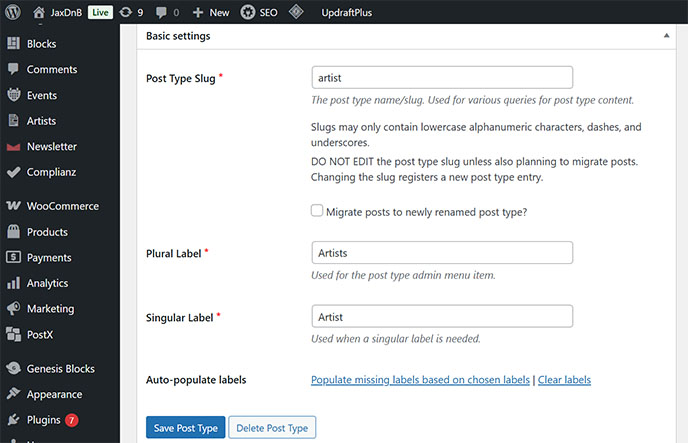The width and height of the screenshot is (688, 443).
Task: Go to Plugins in the sidebar
Action: (x=43, y=420)
